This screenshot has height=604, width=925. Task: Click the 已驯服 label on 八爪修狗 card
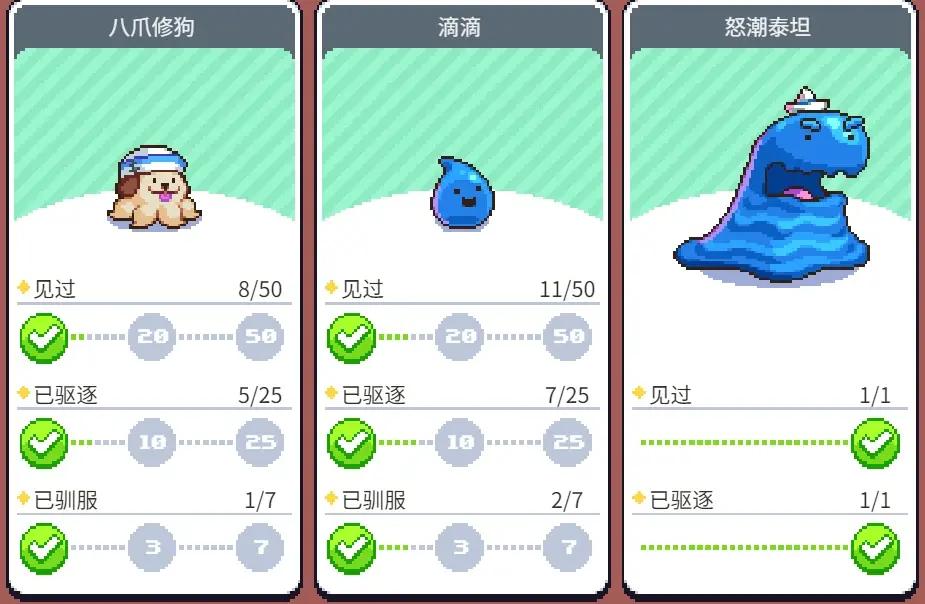(x=65, y=501)
